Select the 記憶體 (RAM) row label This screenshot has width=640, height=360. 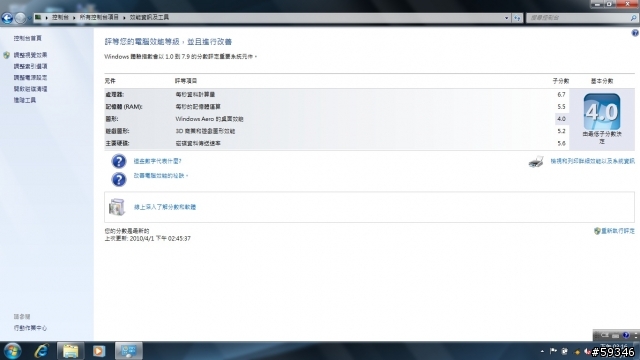(124, 107)
